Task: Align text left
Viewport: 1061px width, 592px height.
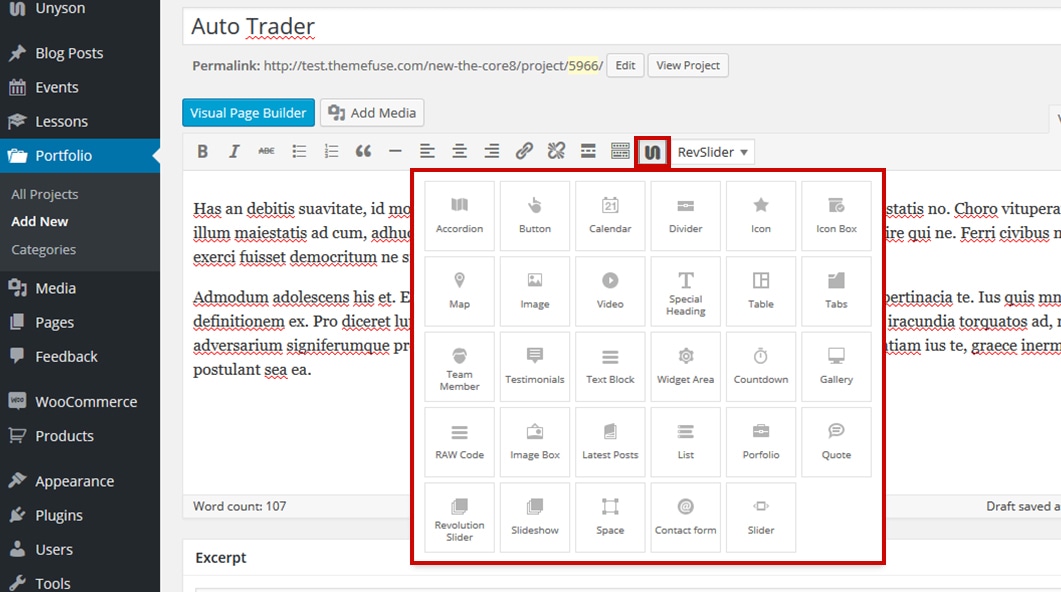Action: tap(427, 152)
